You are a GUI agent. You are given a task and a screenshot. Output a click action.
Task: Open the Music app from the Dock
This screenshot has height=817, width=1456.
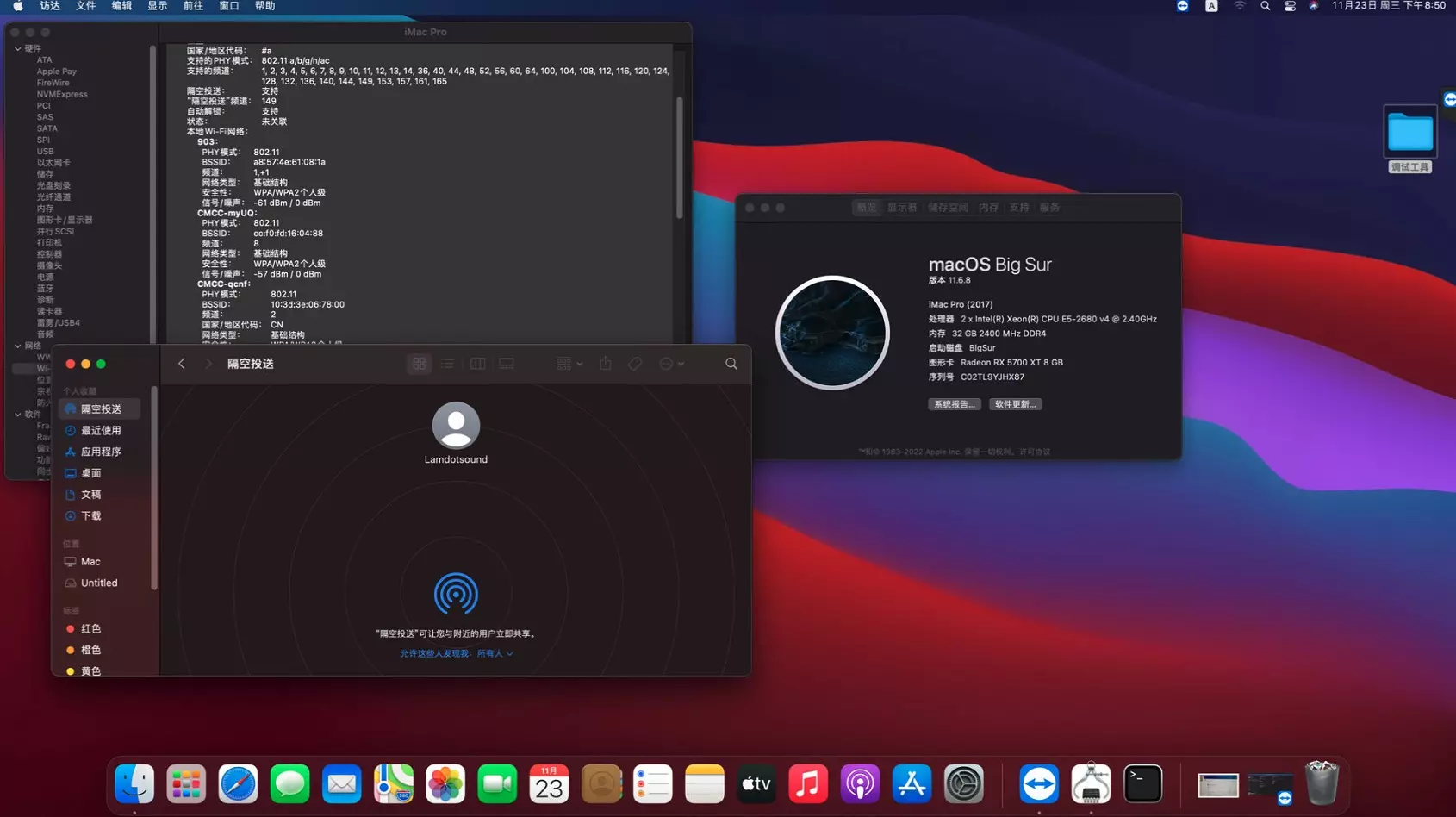pyautogui.click(x=808, y=783)
